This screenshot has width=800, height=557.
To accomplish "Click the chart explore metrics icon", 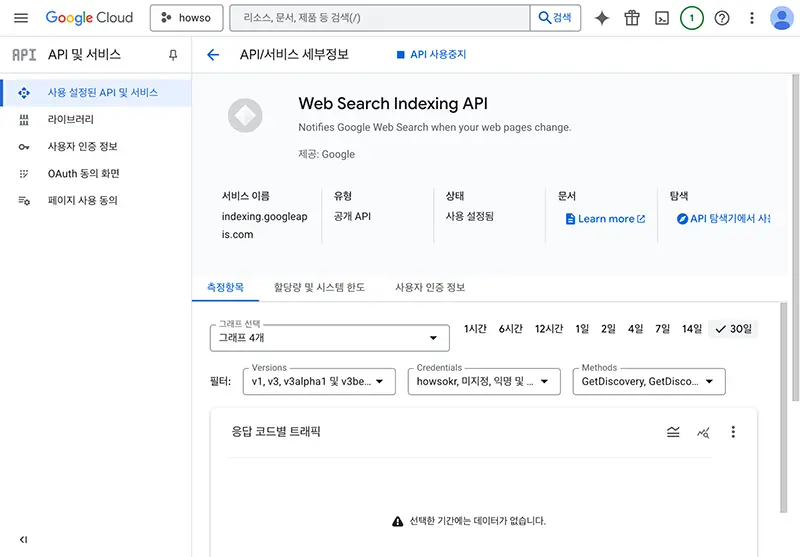I will click(703, 433).
